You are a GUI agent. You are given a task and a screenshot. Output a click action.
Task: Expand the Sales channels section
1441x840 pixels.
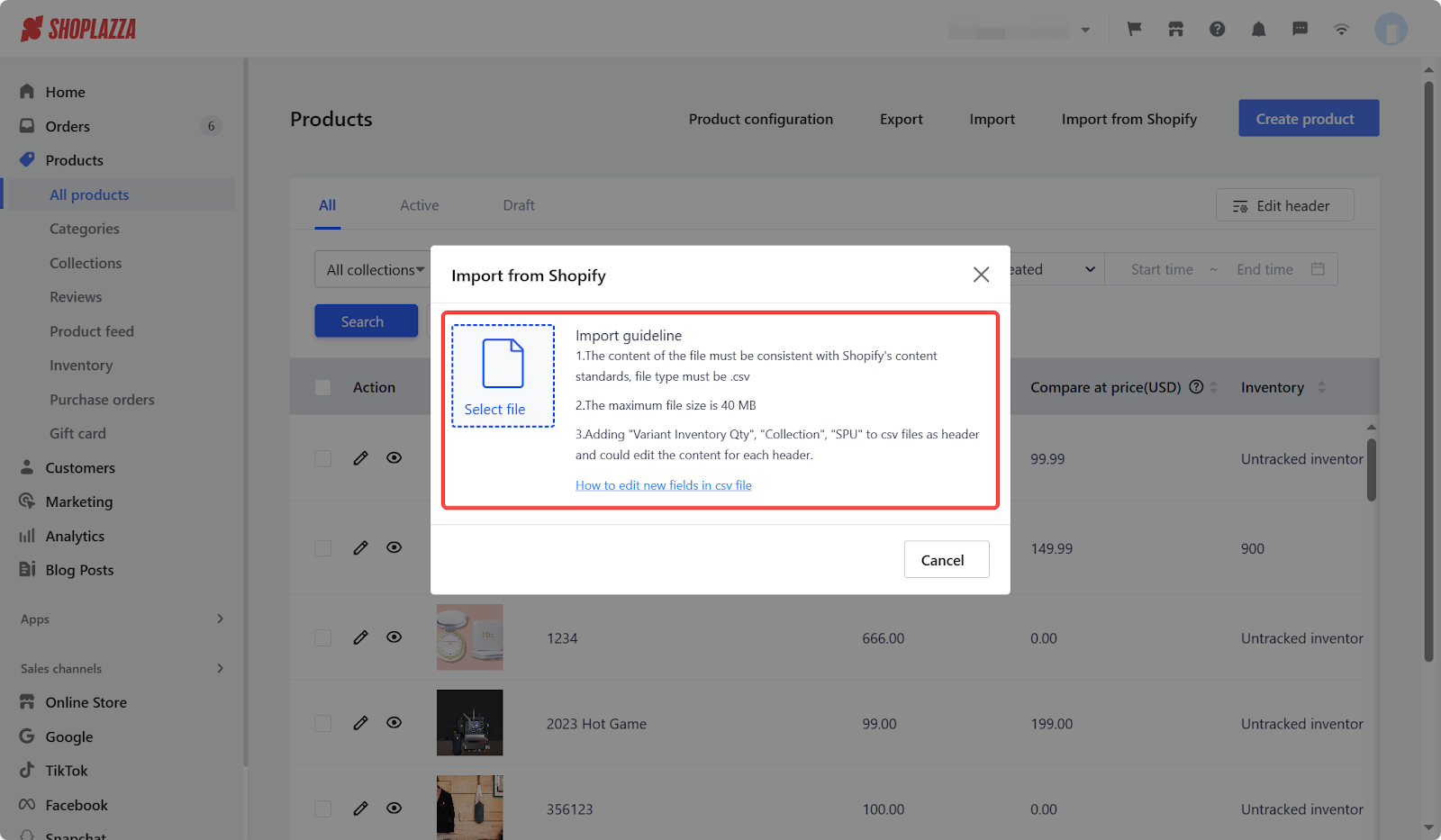point(220,668)
